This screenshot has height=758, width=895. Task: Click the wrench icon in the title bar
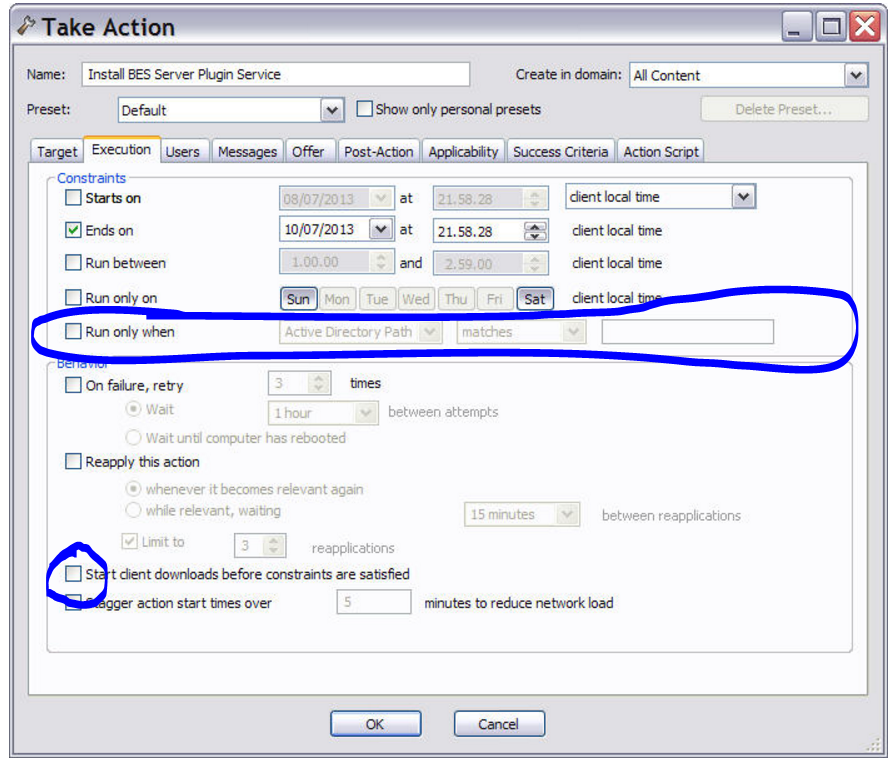click(x=26, y=26)
